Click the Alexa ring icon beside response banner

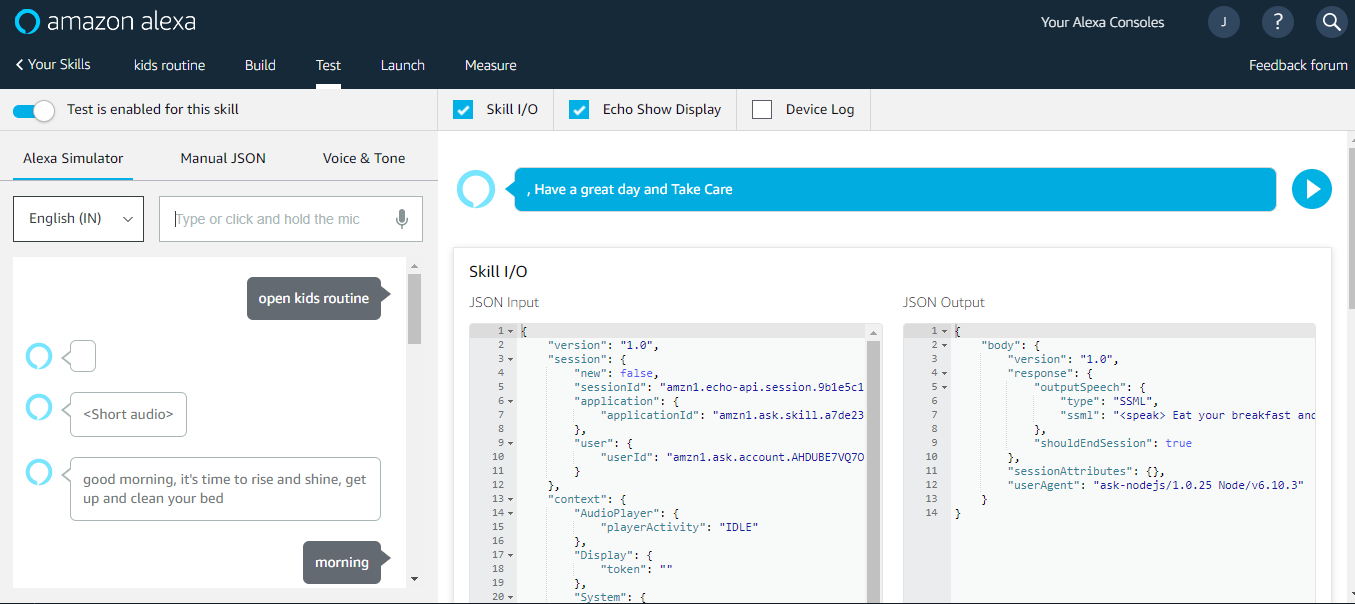pyautogui.click(x=476, y=189)
